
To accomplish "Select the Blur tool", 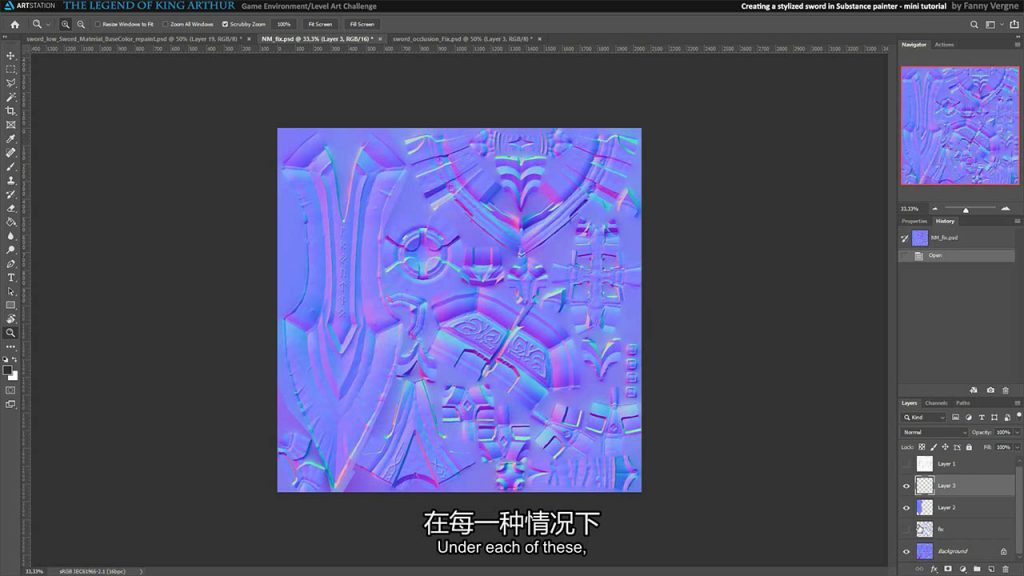I will click(10, 236).
